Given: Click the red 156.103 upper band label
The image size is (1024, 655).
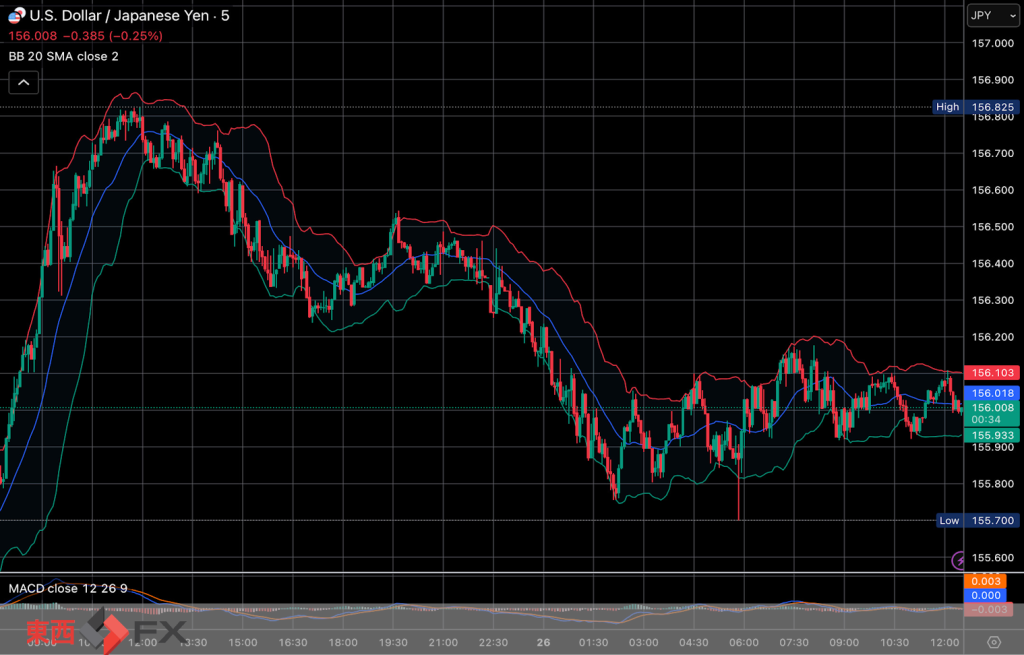Looking at the screenshot, I should pos(993,372).
